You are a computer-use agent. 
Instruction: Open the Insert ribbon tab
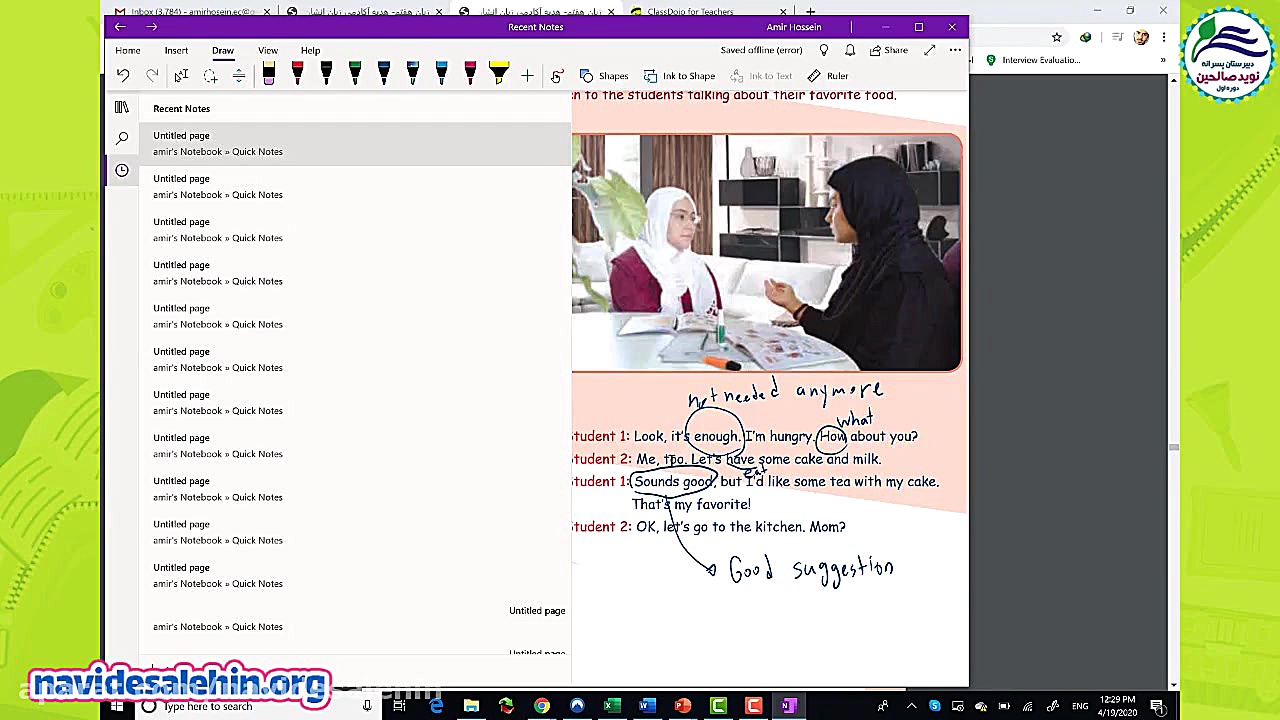pos(176,50)
